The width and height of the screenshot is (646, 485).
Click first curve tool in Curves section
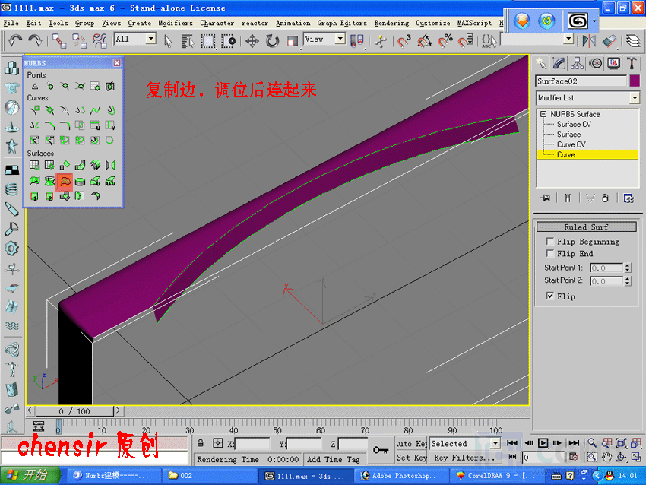[35, 110]
